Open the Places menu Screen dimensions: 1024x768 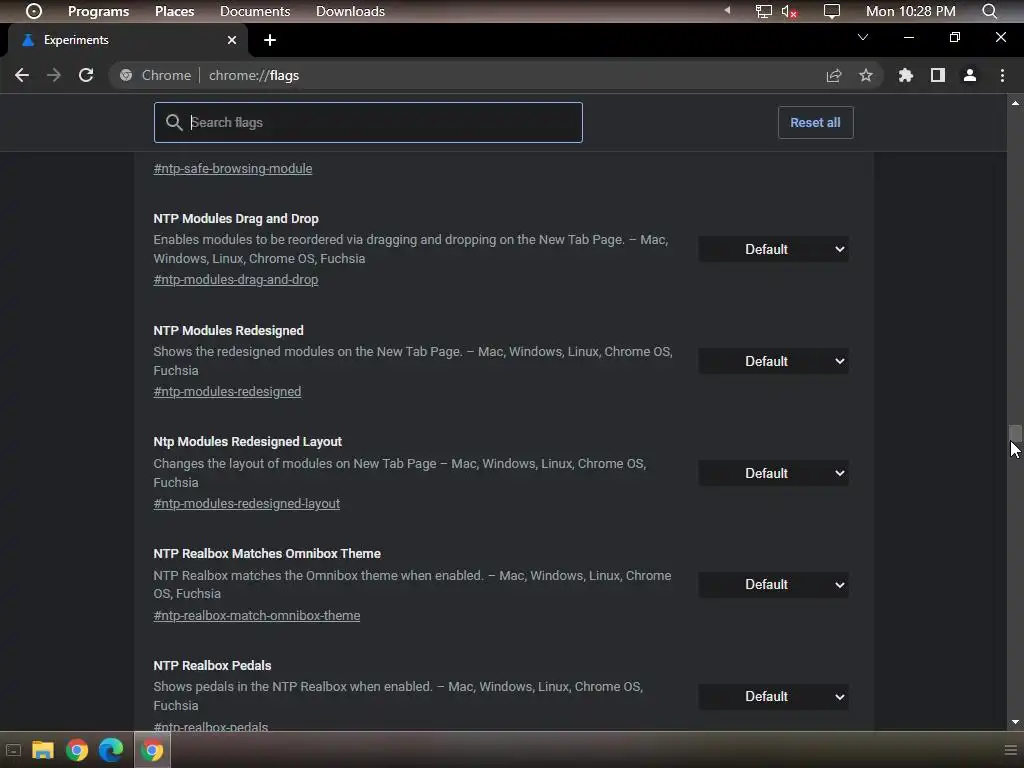[174, 11]
